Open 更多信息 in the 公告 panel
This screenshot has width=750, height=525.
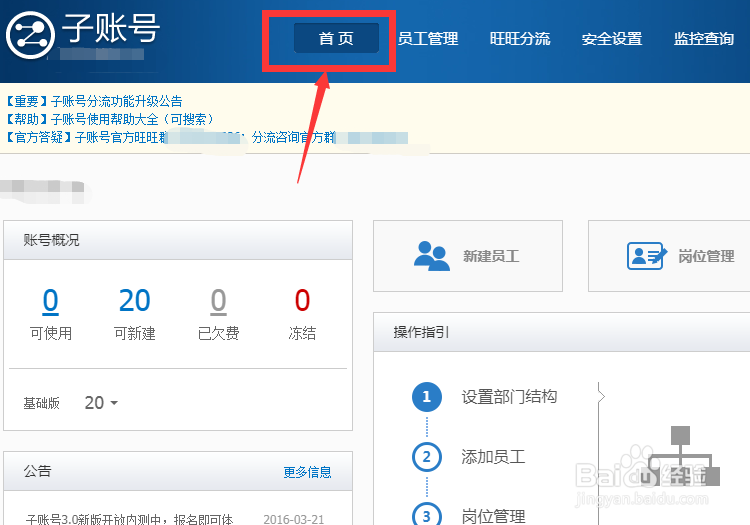pos(308,472)
